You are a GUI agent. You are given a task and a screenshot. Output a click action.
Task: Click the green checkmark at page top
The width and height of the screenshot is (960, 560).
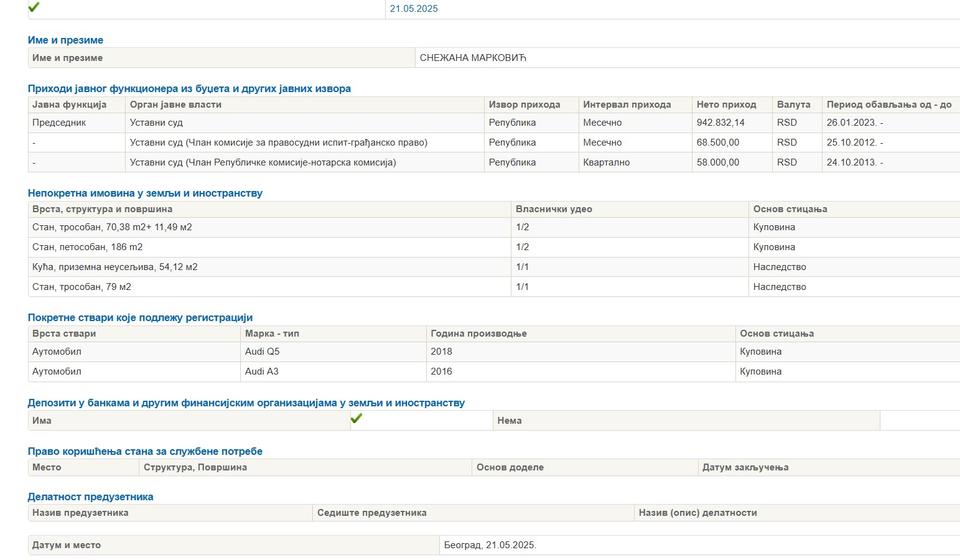point(34,7)
